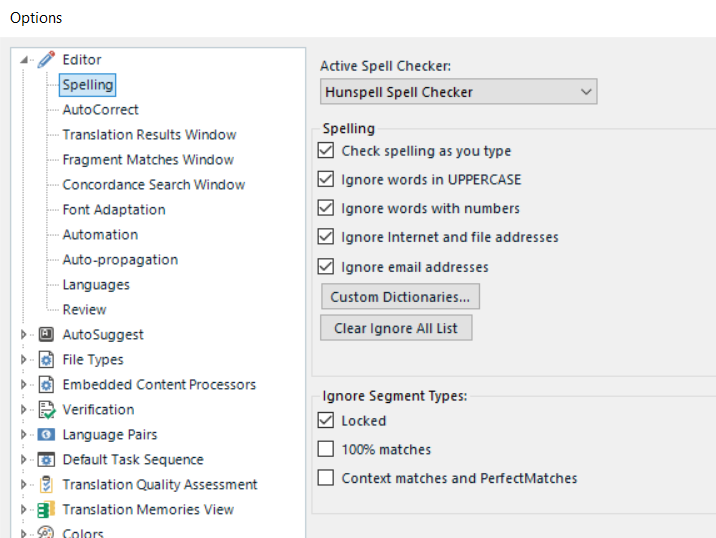Expand the Verification node arrow

click(x=24, y=410)
